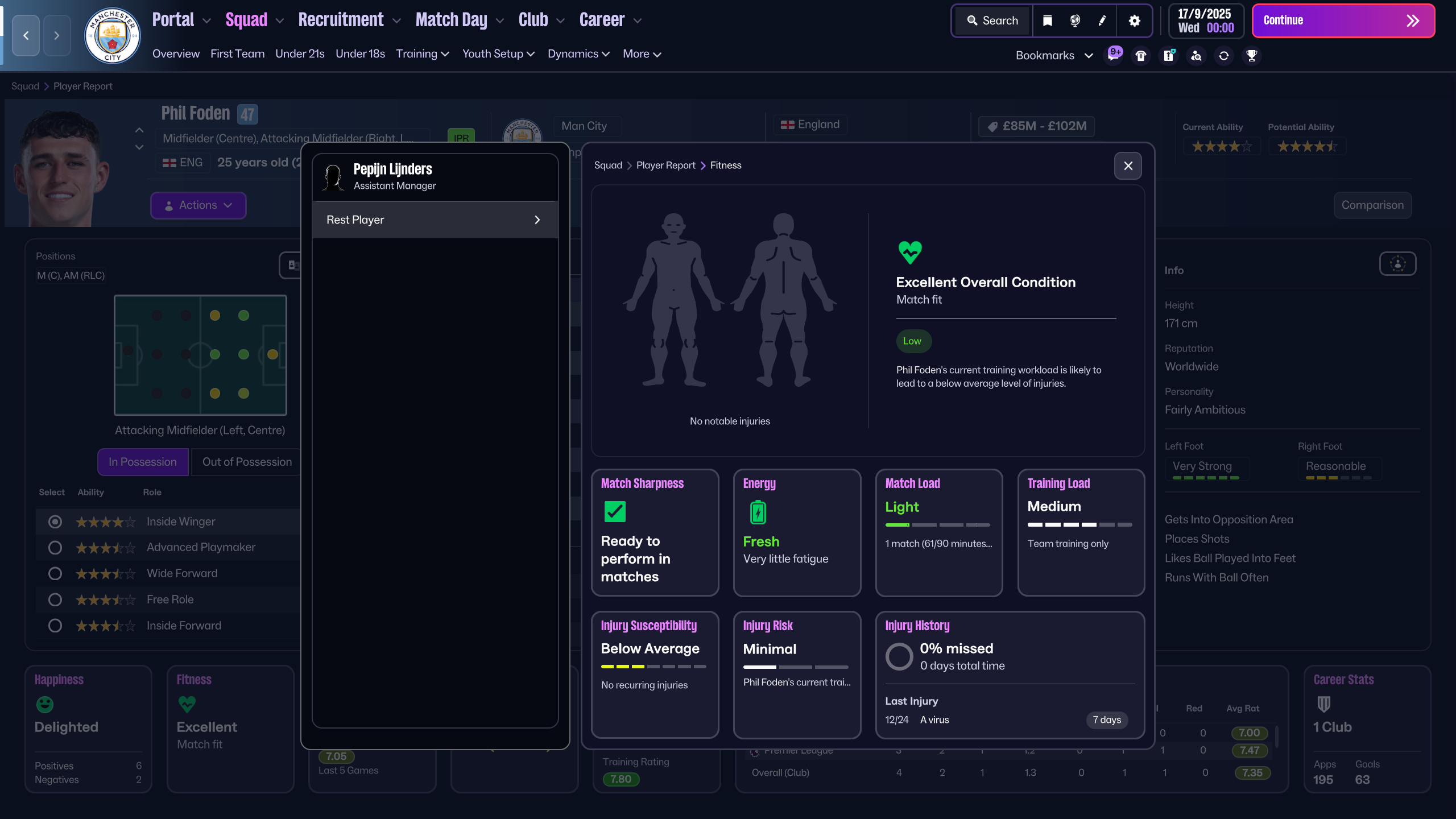1456x819 pixels.
Task: Click the world/globe icon beside Search
Action: click(x=1074, y=20)
